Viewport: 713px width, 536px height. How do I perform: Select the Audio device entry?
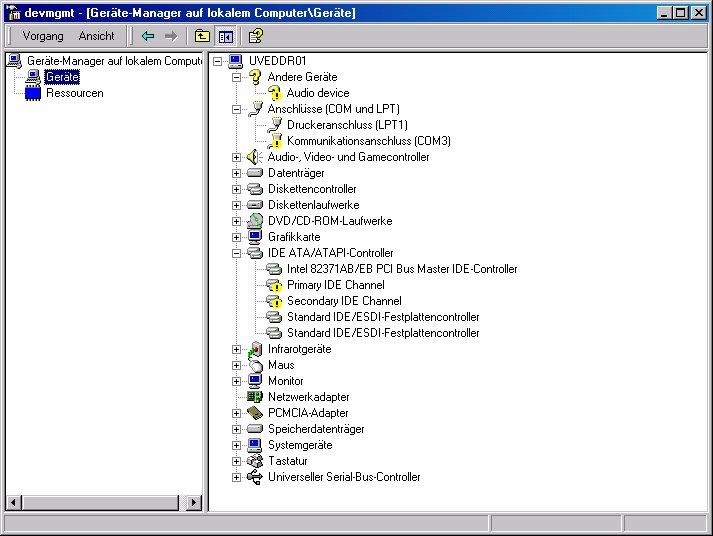point(317,93)
